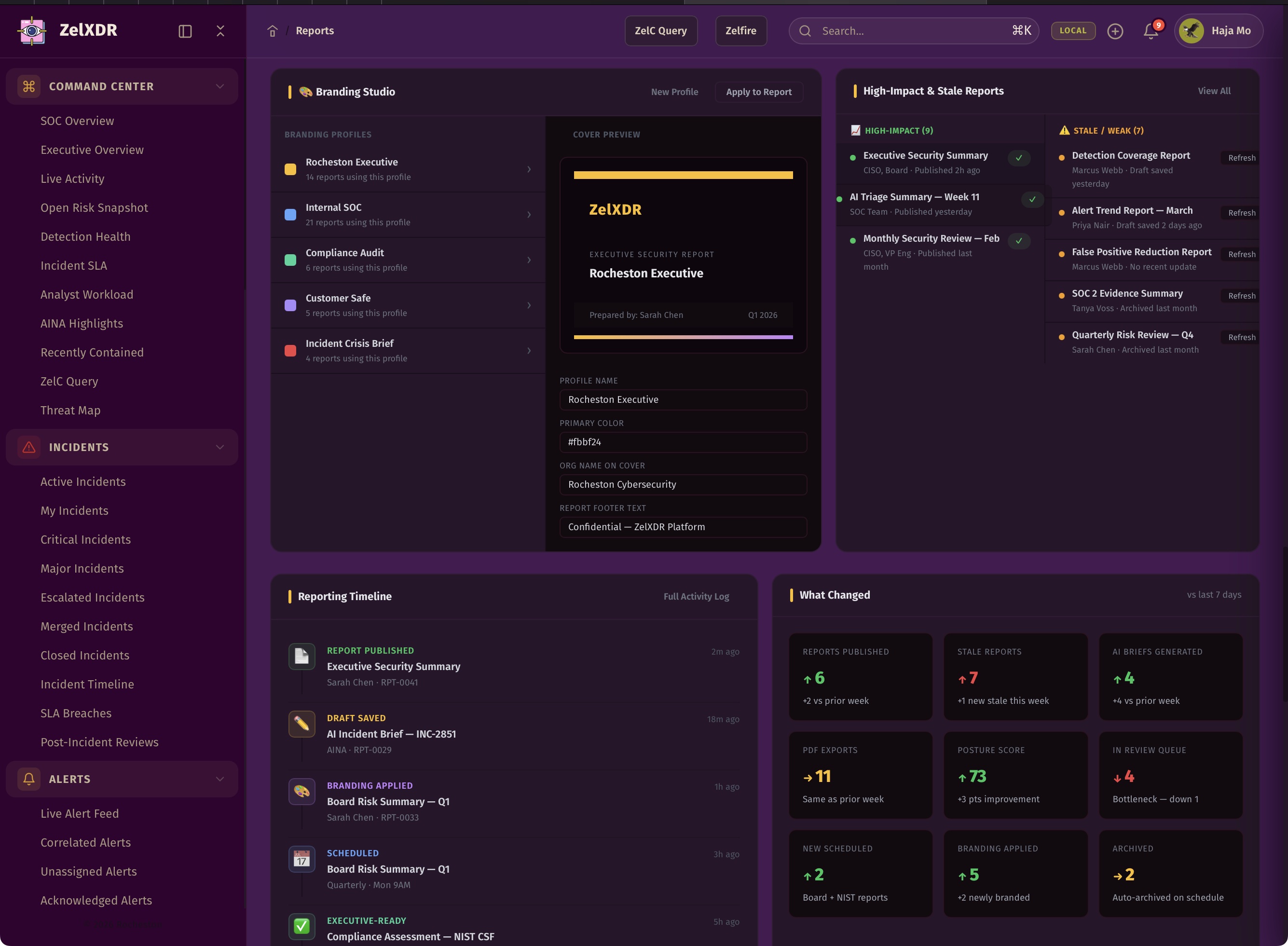This screenshot has width=1288, height=946.
Task: Click the ZelXDR eye logo
Action: [32, 30]
